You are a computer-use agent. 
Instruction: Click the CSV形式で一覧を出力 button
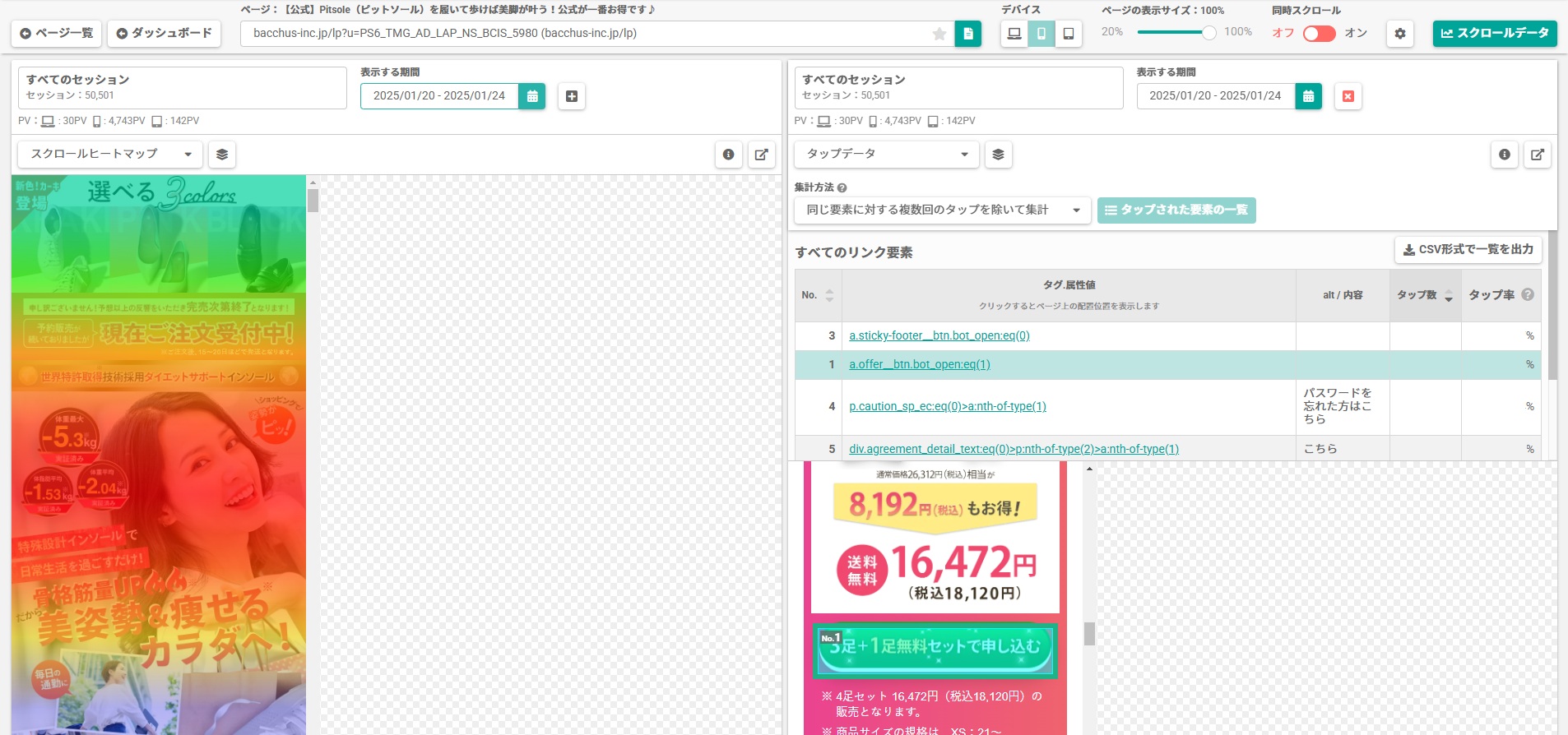click(x=1468, y=250)
